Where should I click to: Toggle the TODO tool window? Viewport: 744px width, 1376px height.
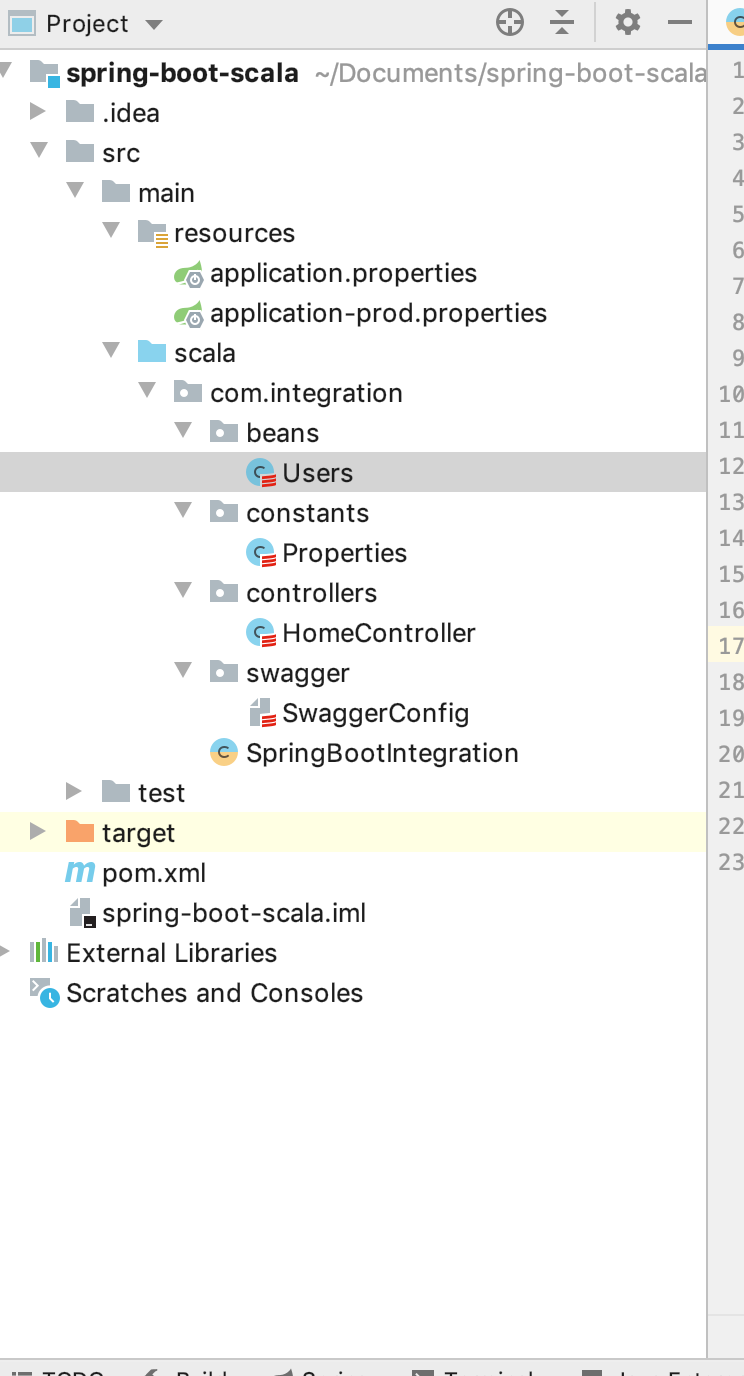tap(60, 1370)
